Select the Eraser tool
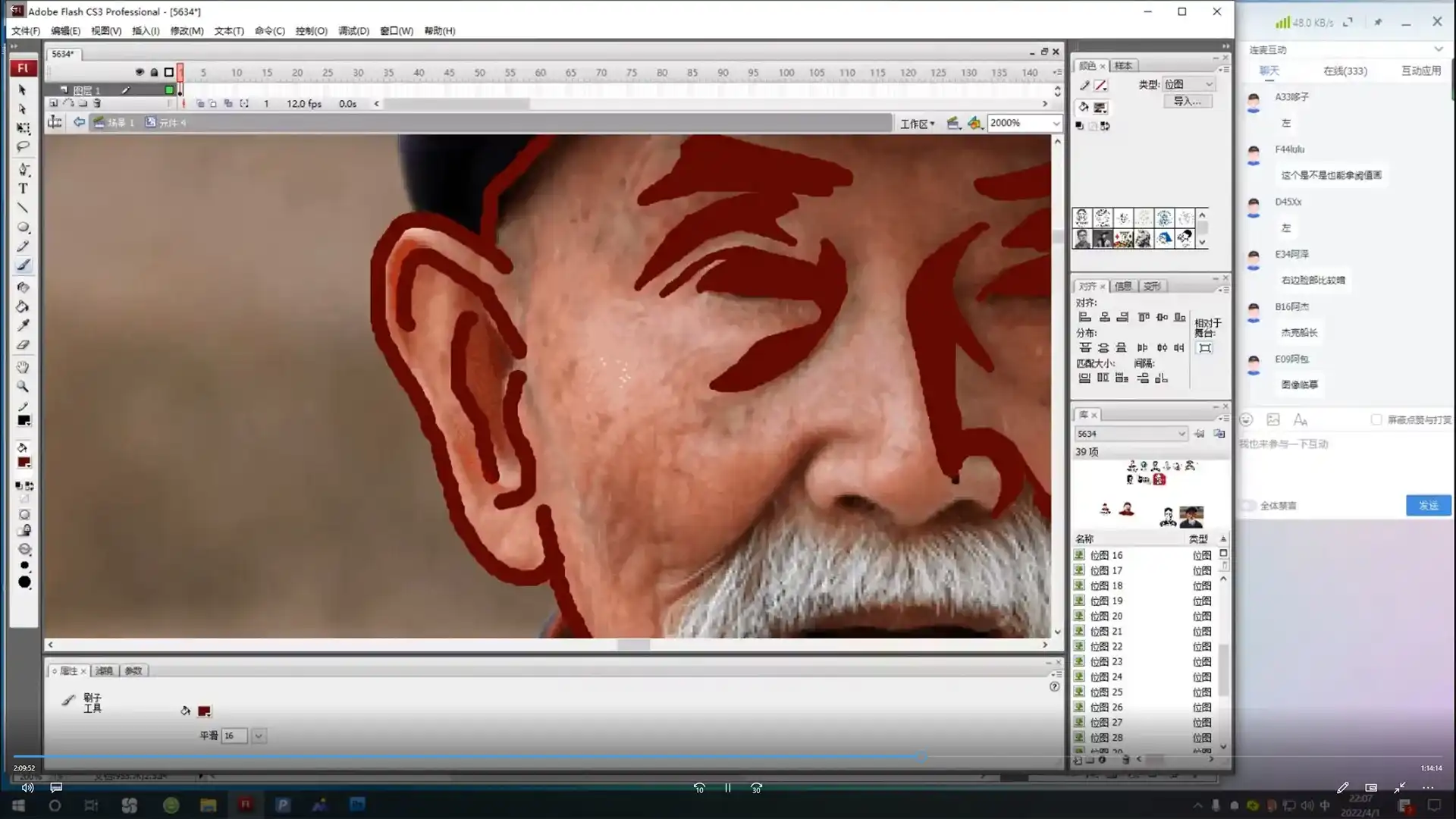 (x=23, y=345)
